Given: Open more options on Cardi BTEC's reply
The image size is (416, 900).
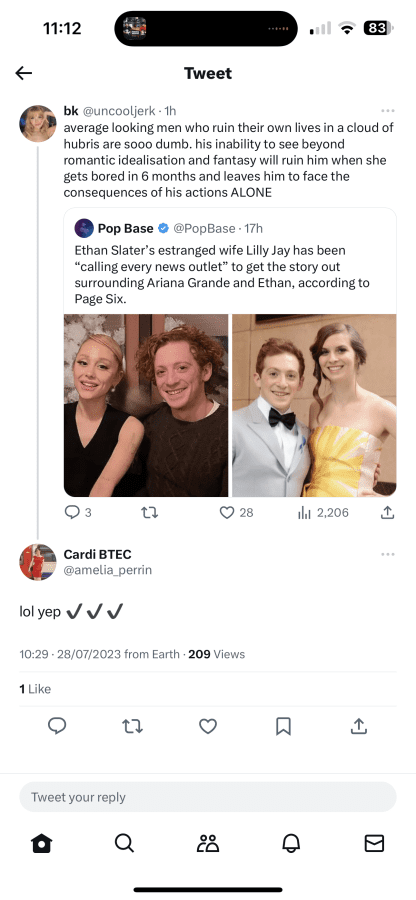Looking at the screenshot, I should (387, 554).
